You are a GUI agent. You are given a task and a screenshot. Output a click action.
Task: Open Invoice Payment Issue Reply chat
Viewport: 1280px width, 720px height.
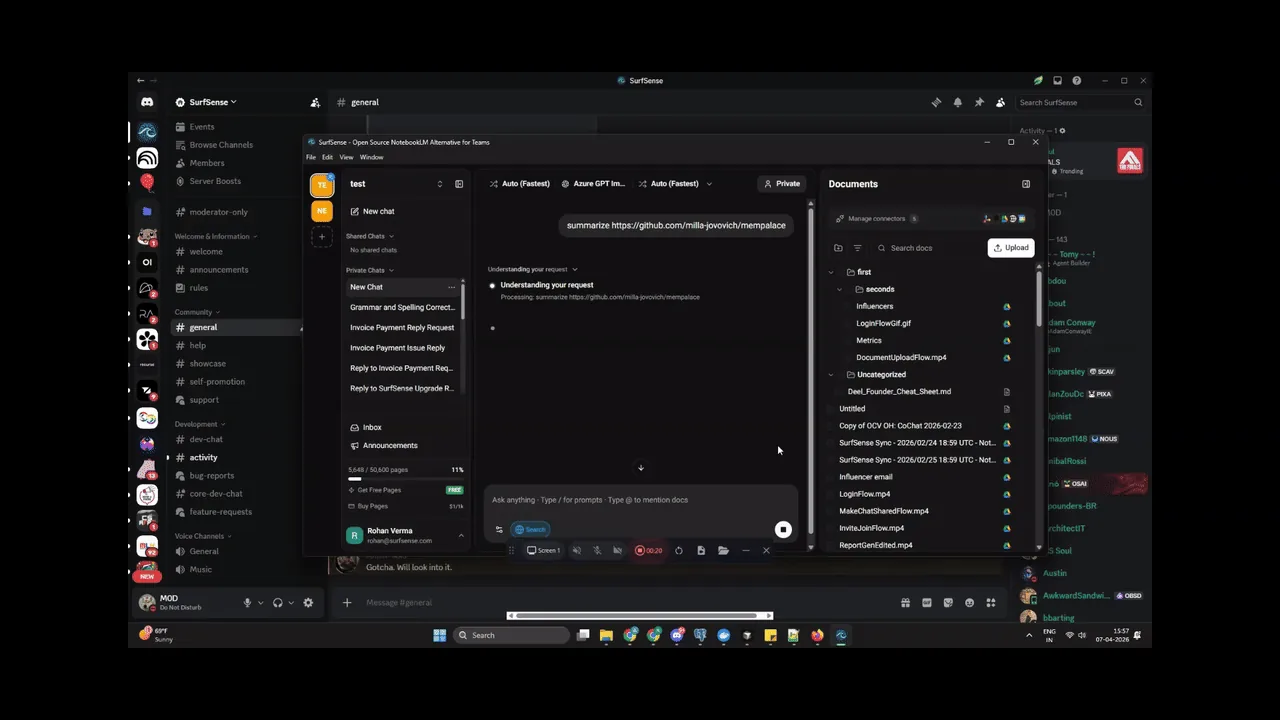[398, 348]
